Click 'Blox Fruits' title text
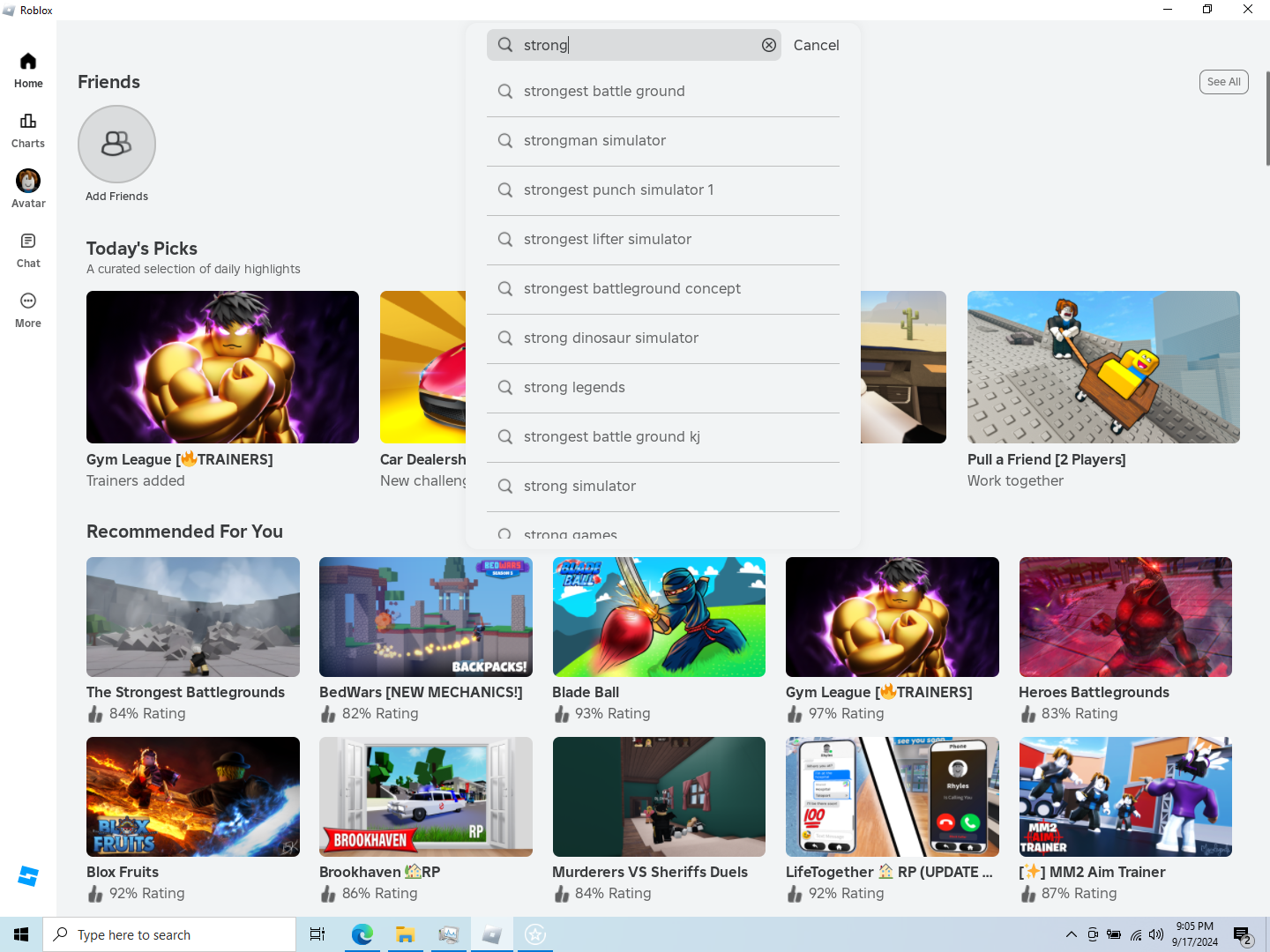Image resolution: width=1270 pixels, height=952 pixels. point(123,873)
